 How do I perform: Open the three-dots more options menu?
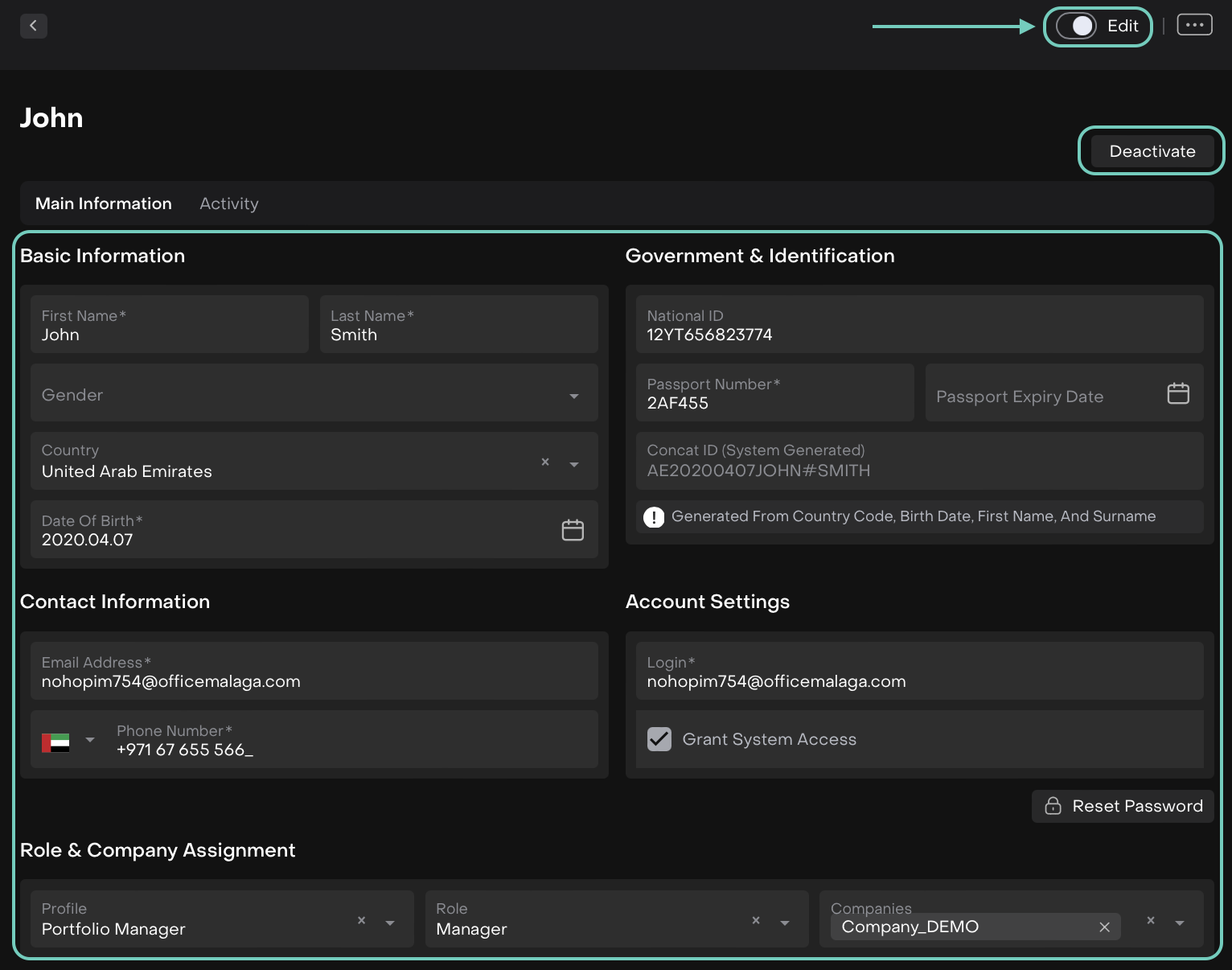click(x=1194, y=25)
